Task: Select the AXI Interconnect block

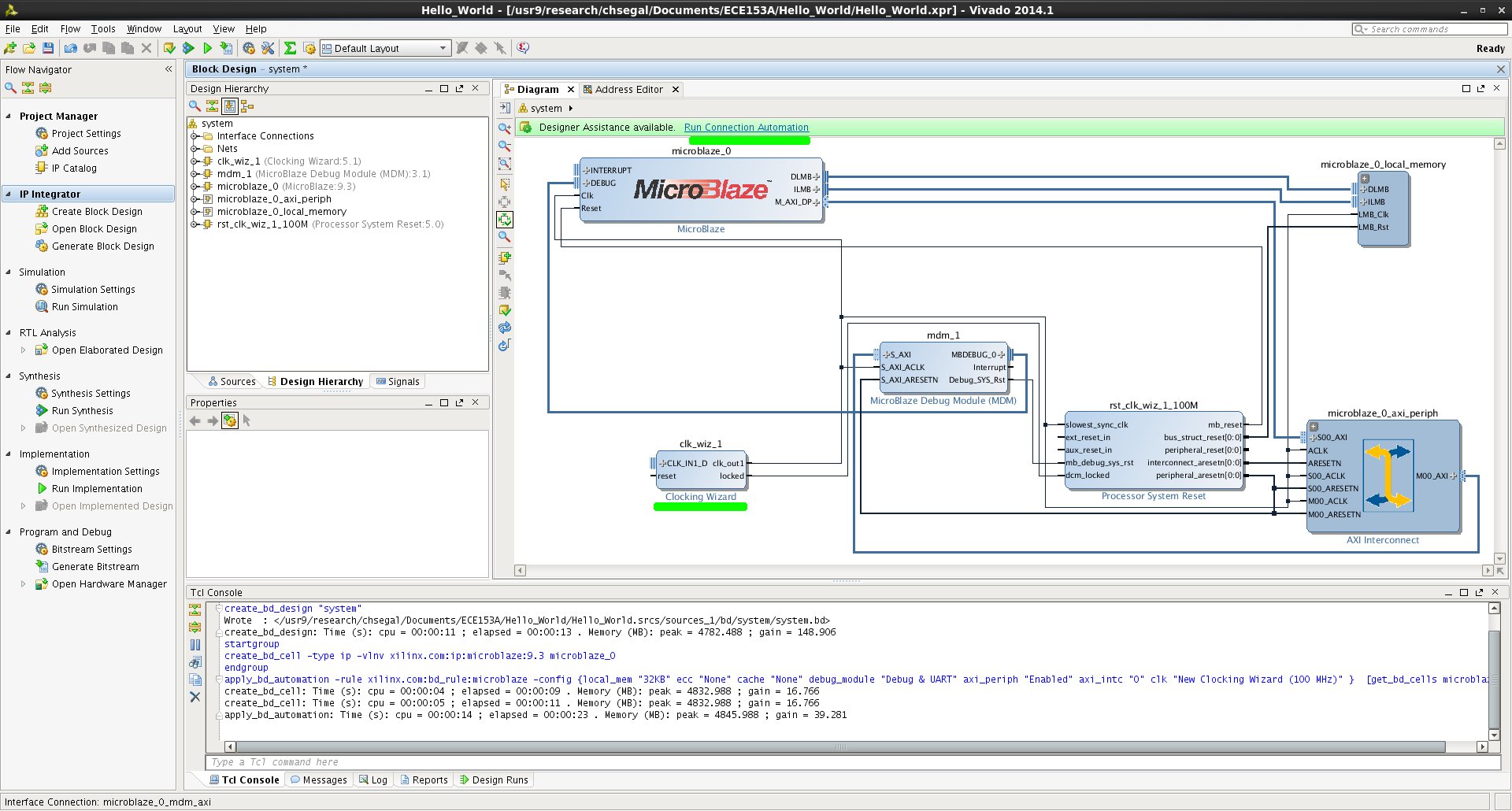Action: pyautogui.click(x=1383, y=477)
